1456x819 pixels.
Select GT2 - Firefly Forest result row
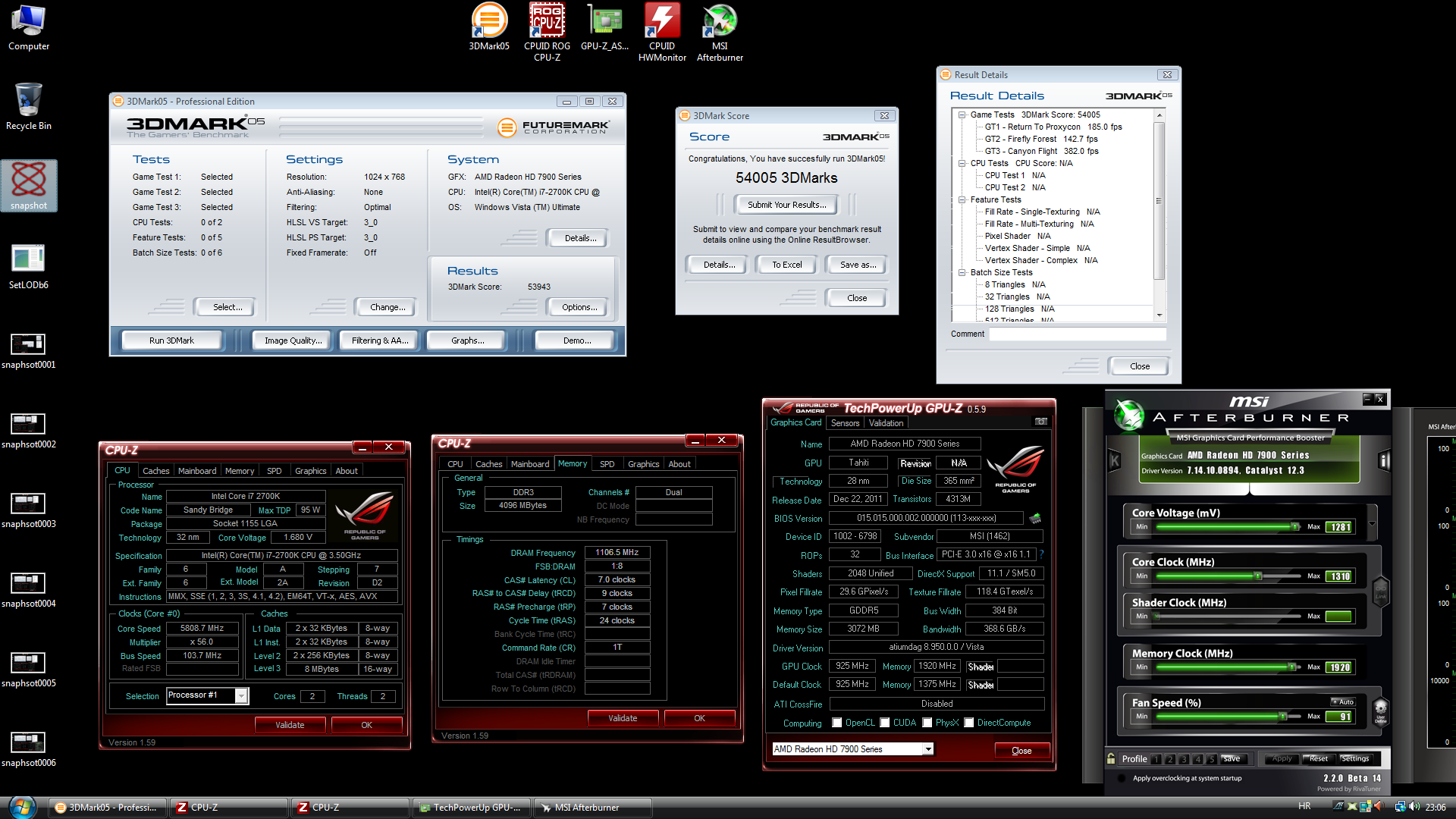click(x=1040, y=139)
